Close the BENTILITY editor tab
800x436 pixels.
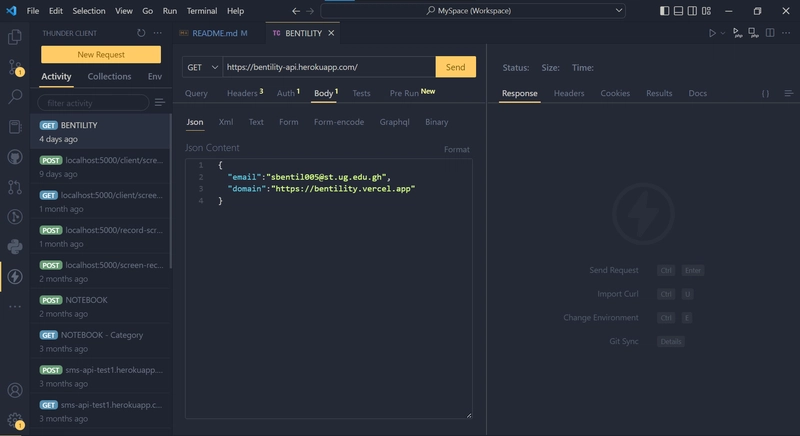point(331,33)
